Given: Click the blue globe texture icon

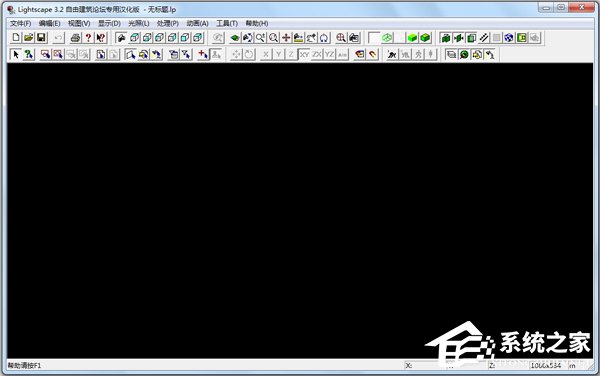Looking at the screenshot, I should [509, 37].
